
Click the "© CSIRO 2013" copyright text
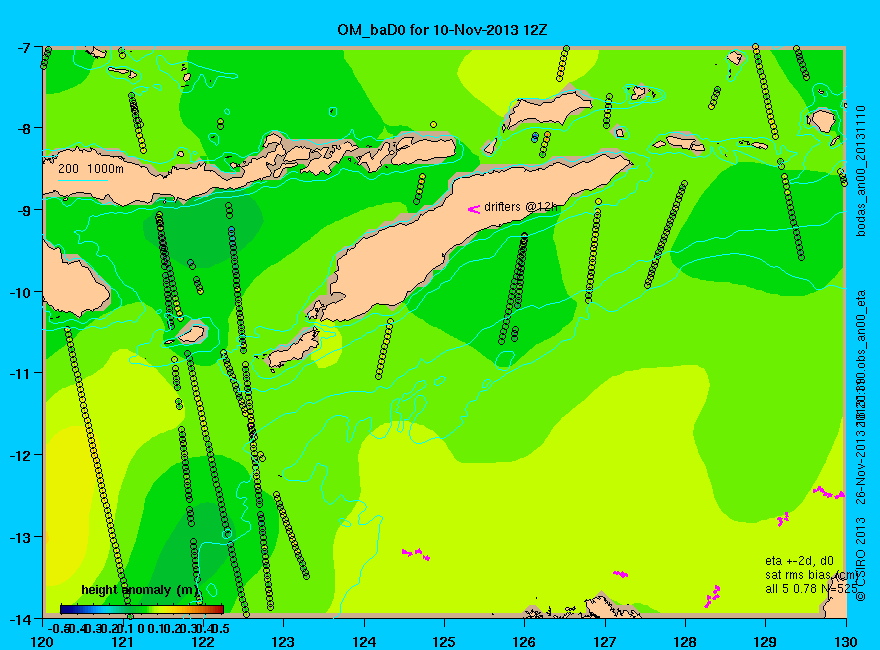point(861,559)
